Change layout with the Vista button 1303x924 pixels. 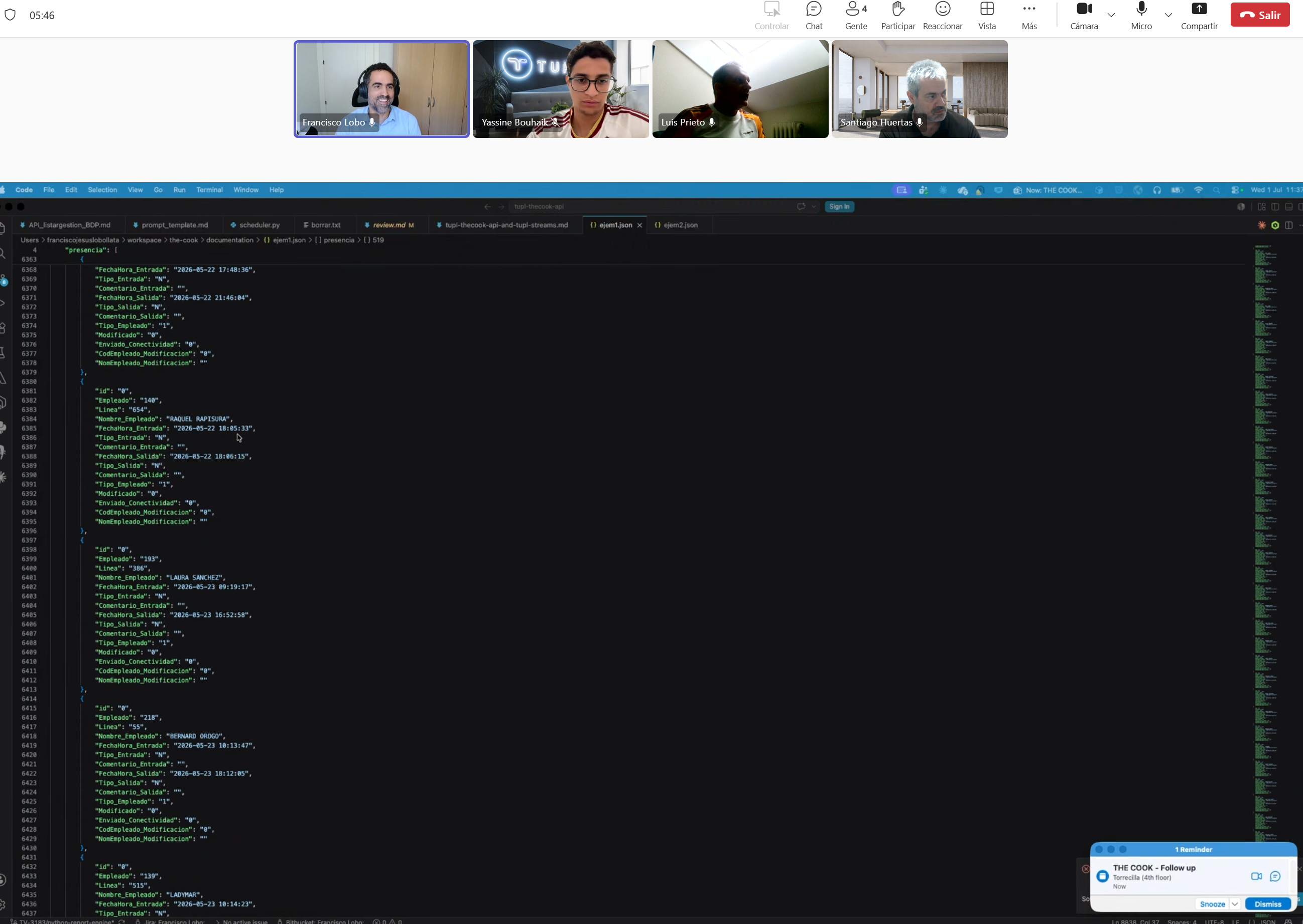coord(987,16)
